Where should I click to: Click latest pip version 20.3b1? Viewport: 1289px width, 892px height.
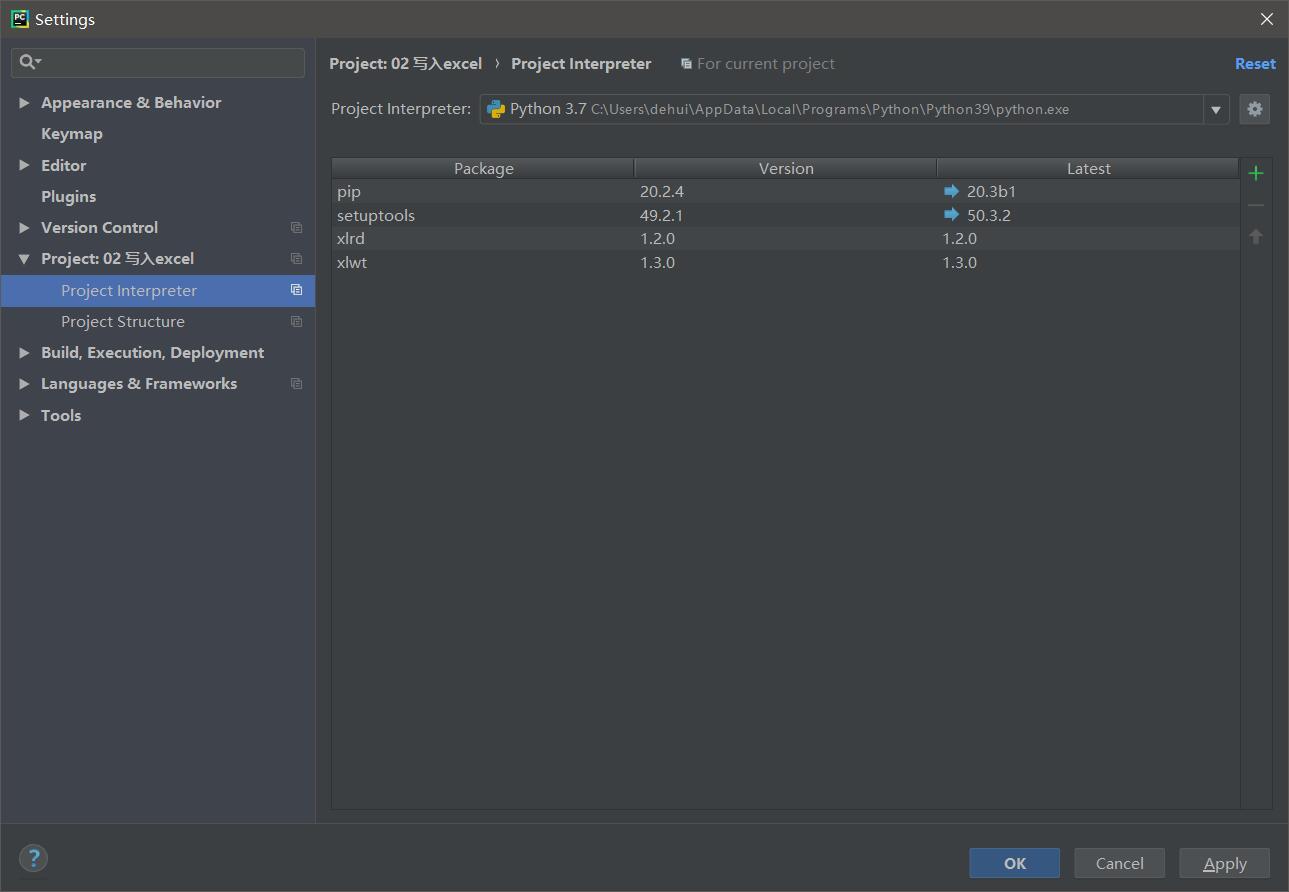pyautogui.click(x=991, y=191)
